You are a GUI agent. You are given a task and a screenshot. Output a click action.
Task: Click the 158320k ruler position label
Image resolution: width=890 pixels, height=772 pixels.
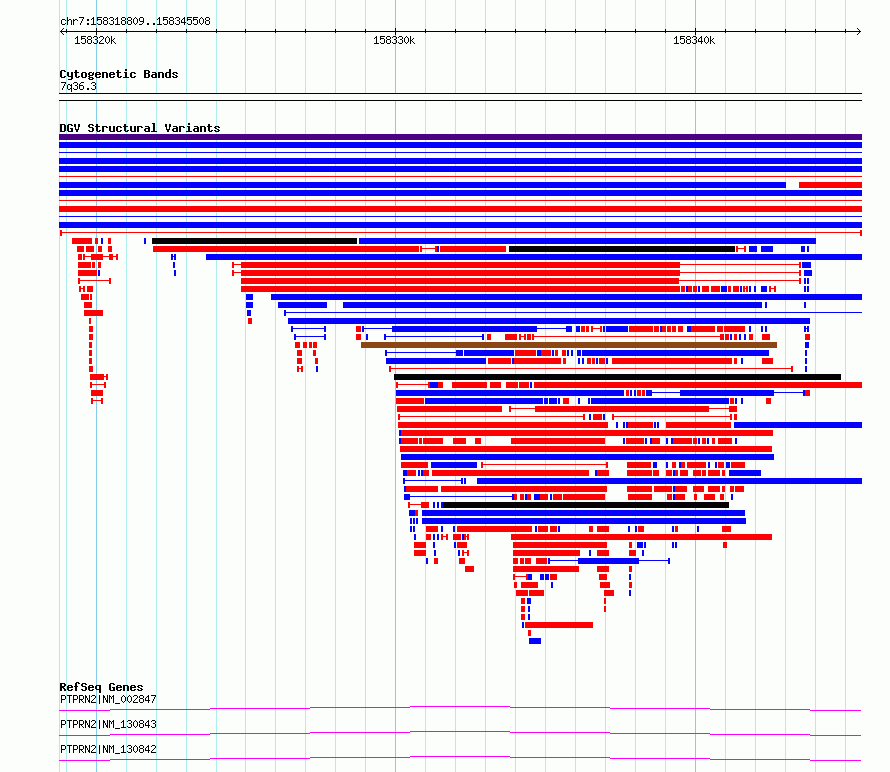[x=95, y=40]
